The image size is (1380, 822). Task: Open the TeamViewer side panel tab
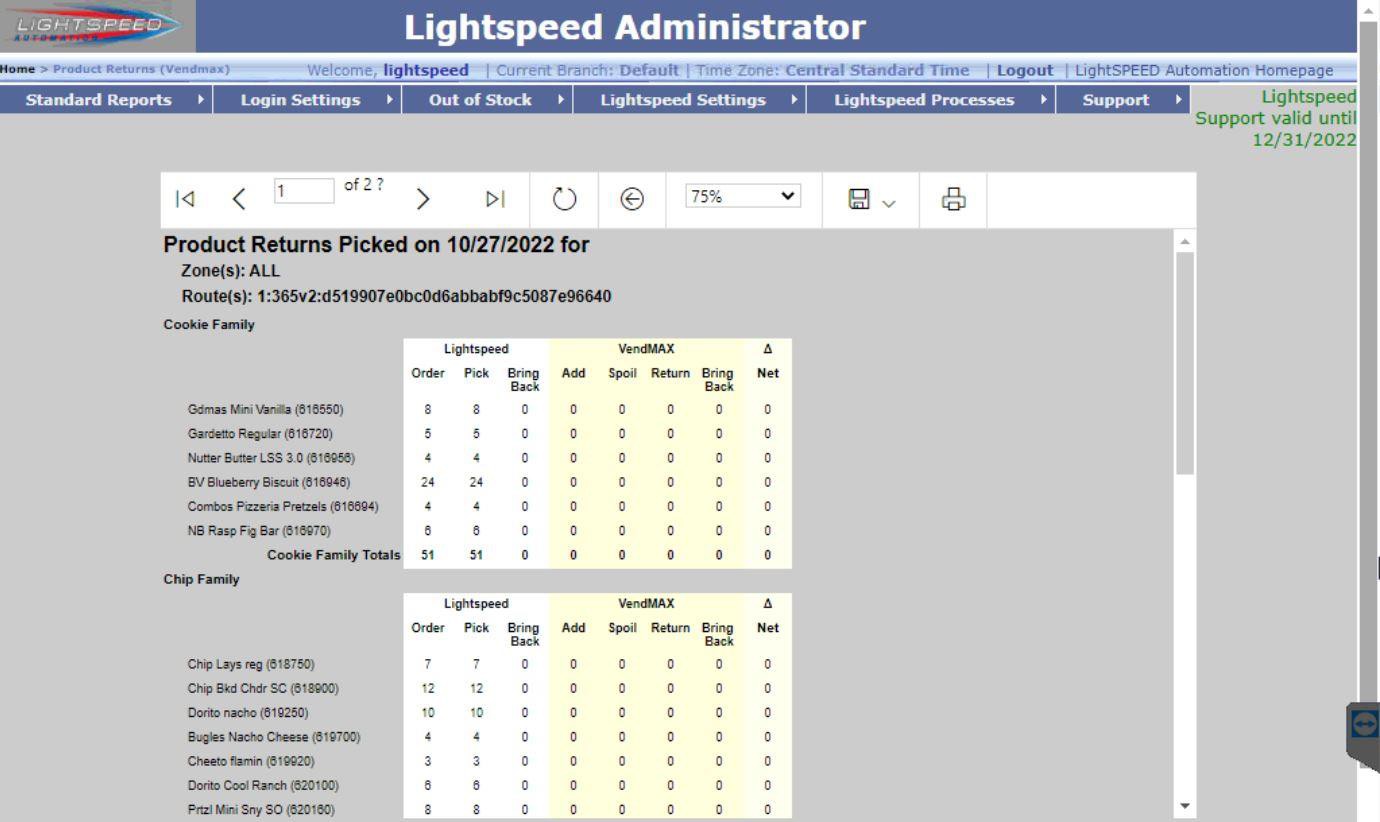(1364, 737)
